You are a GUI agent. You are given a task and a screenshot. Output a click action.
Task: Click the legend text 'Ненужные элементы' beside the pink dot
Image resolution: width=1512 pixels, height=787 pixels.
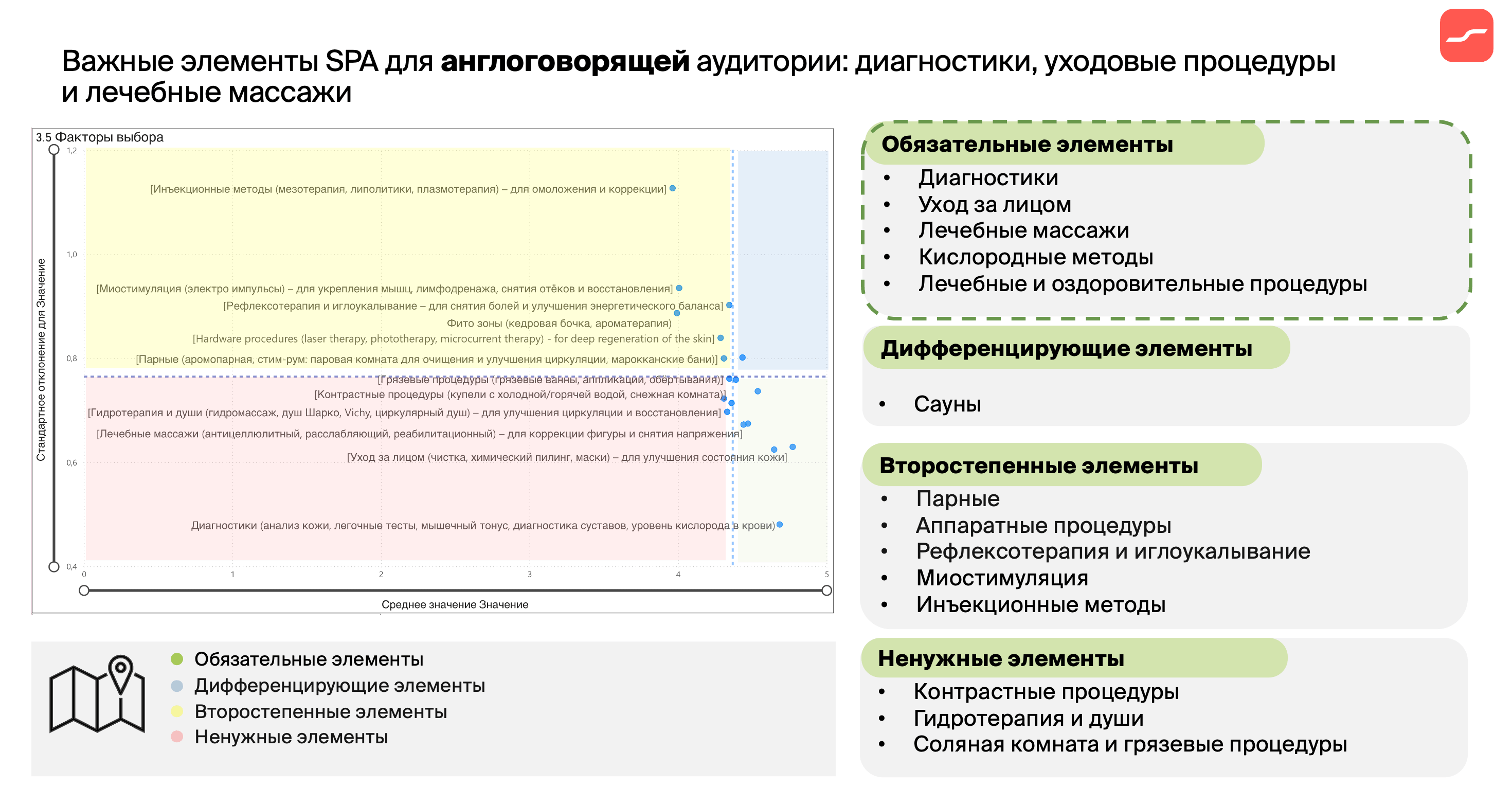click(x=291, y=737)
